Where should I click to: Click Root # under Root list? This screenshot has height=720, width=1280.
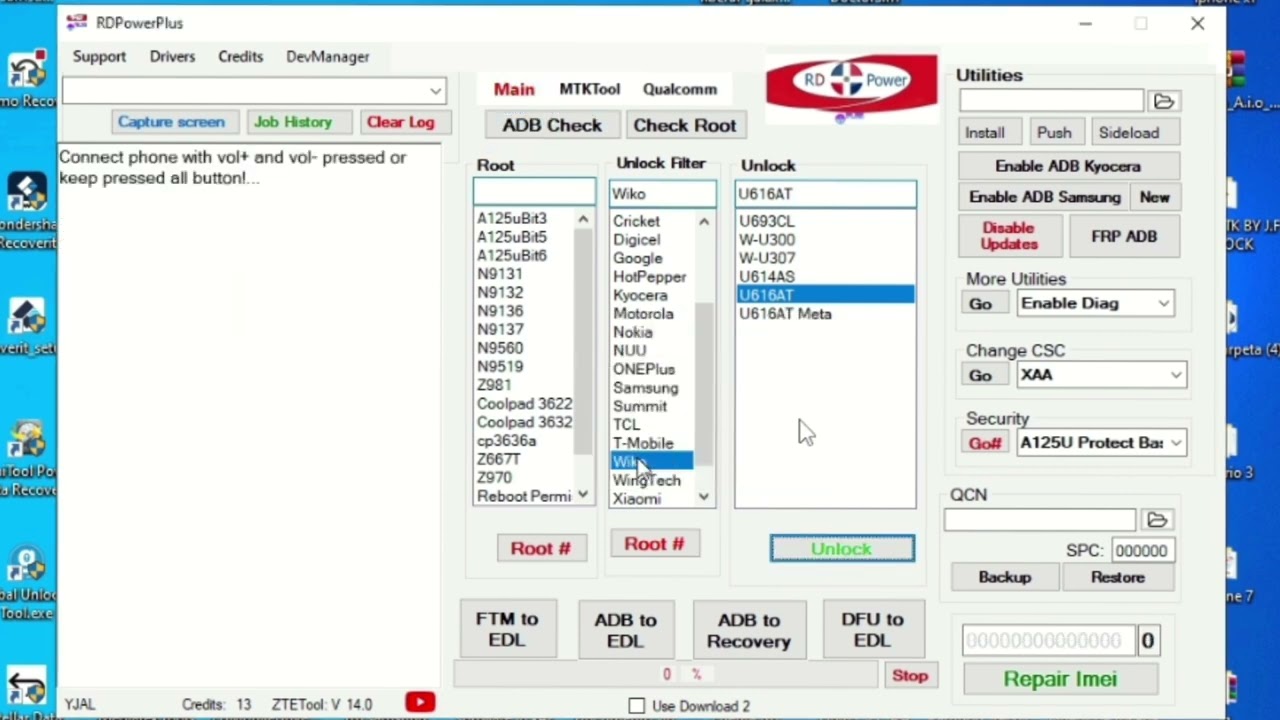(540, 548)
